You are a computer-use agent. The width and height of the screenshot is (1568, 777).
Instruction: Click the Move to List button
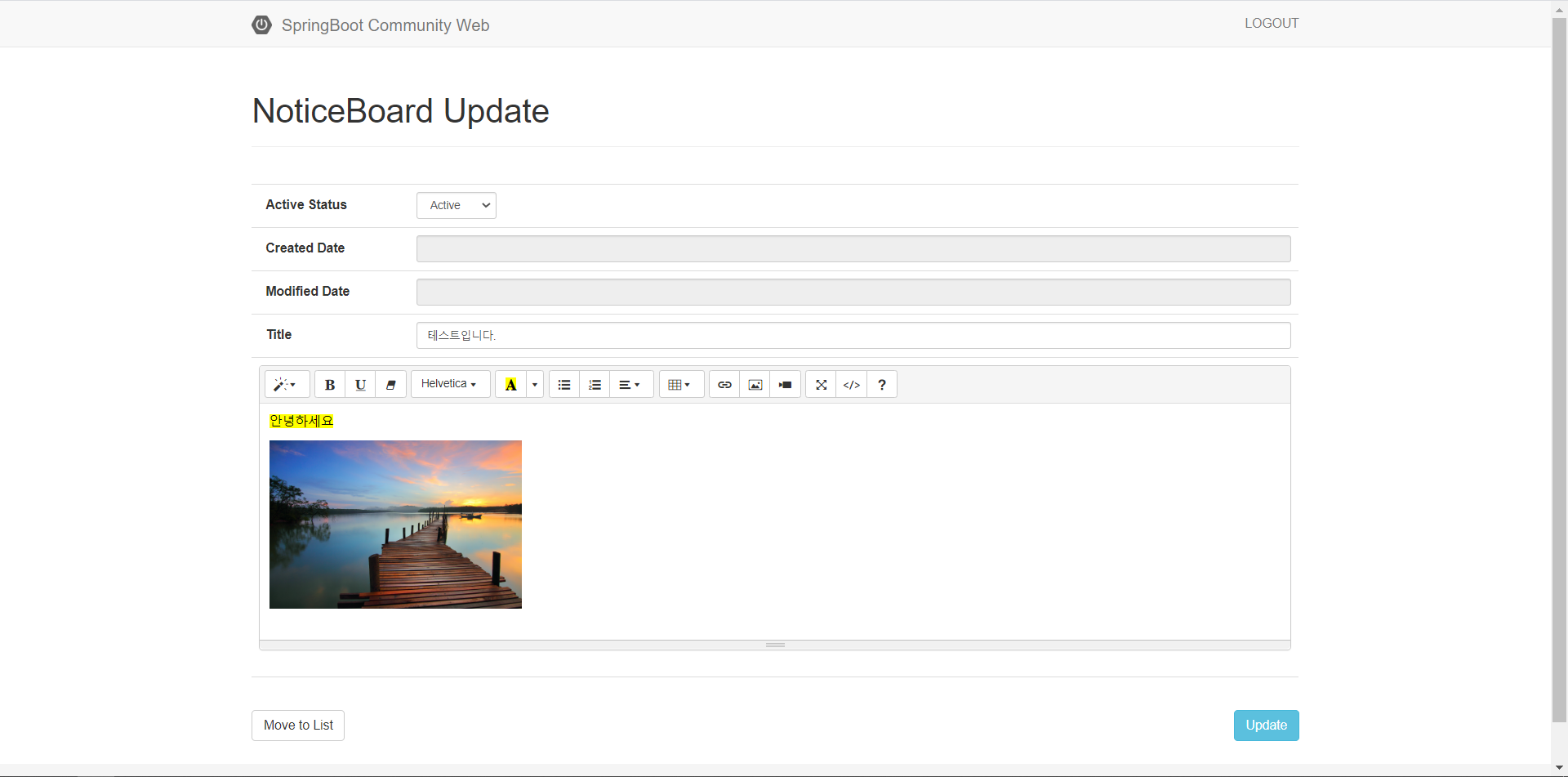298,726
